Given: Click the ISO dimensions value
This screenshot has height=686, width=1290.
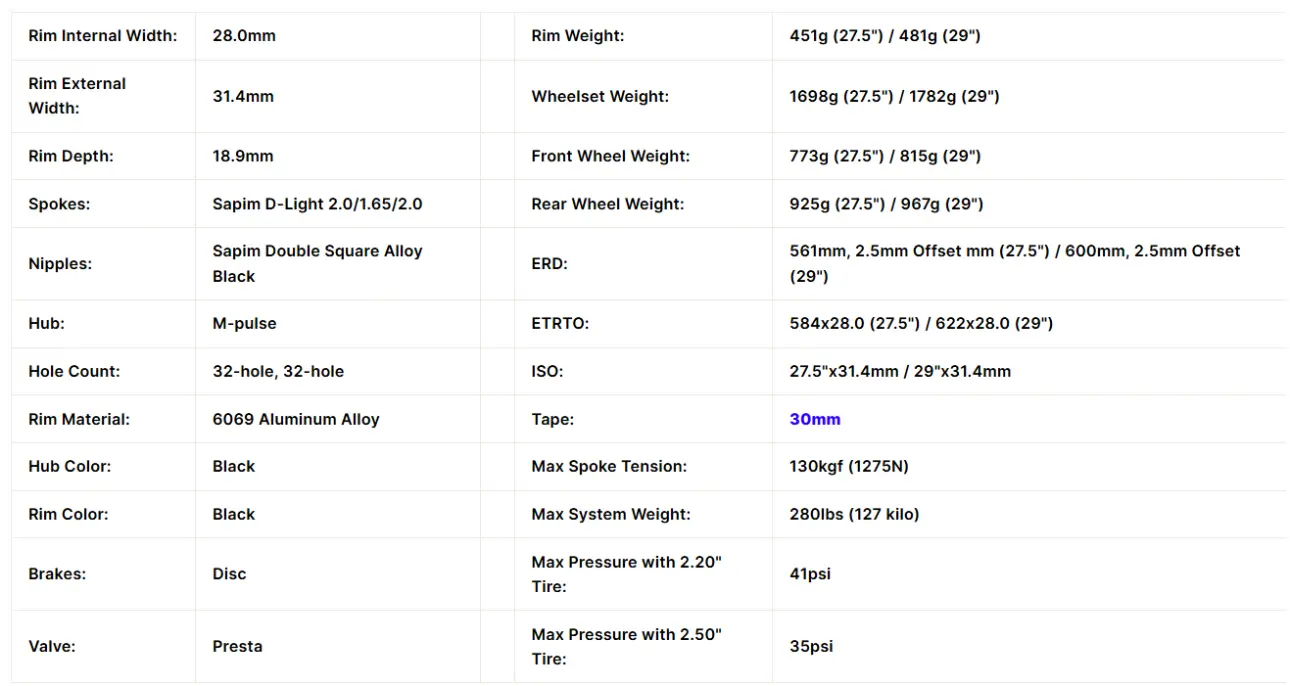Looking at the screenshot, I should [900, 371].
